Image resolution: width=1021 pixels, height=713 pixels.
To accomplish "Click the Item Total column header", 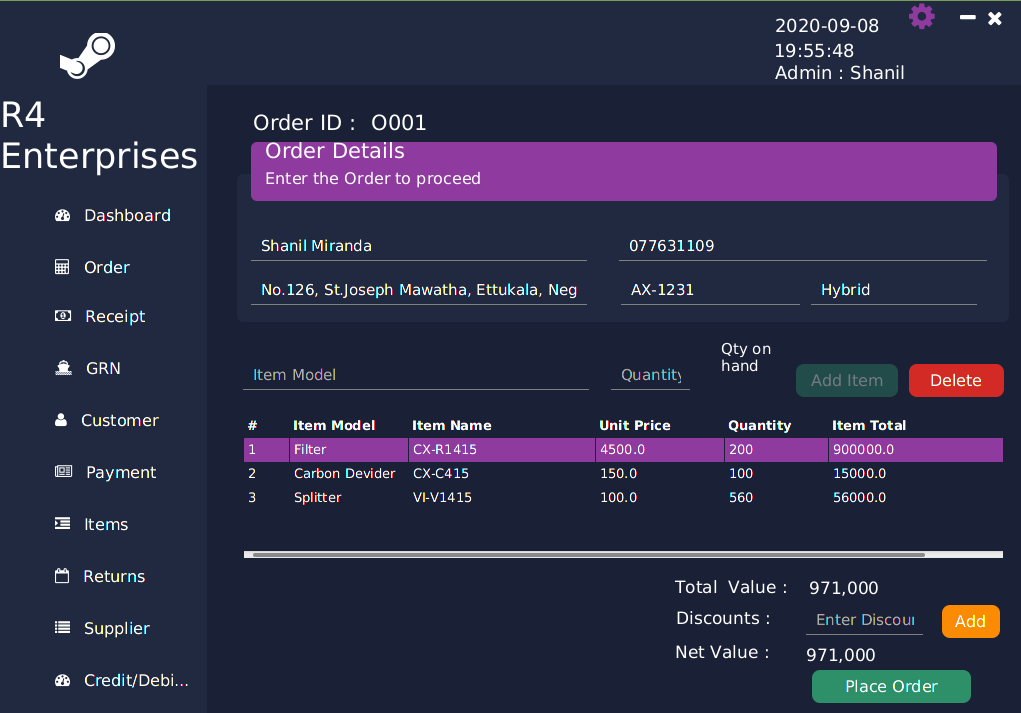I will (x=869, y=425).
